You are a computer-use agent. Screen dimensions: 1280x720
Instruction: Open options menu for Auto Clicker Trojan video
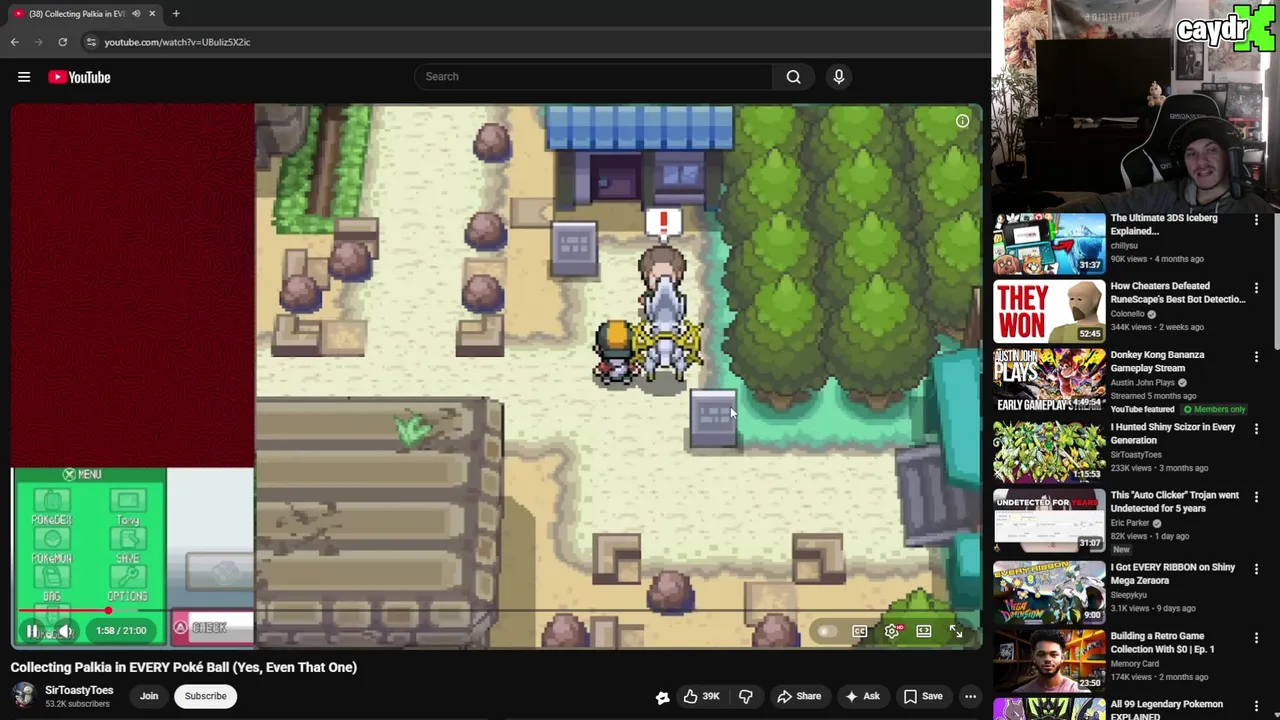click(1256, 497)
